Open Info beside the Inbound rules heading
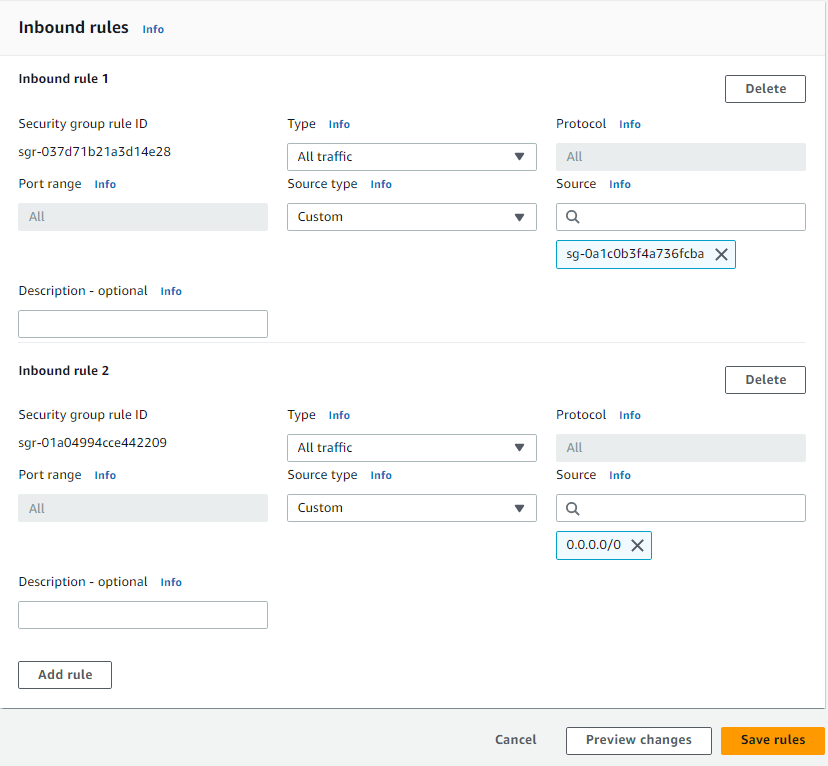828x766 pixels. pos(152,29)
